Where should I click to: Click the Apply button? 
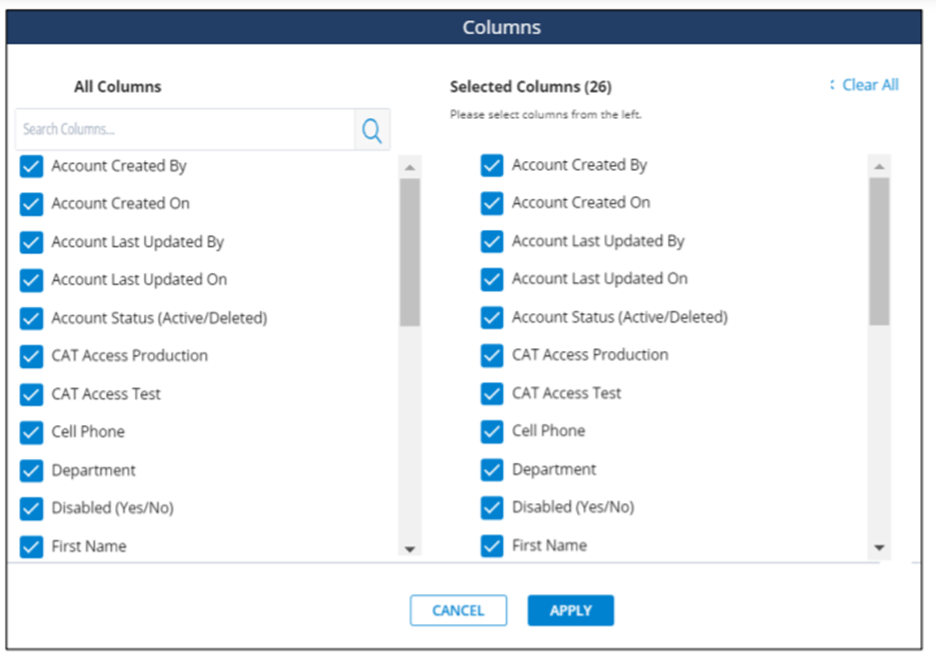[570, 610]
